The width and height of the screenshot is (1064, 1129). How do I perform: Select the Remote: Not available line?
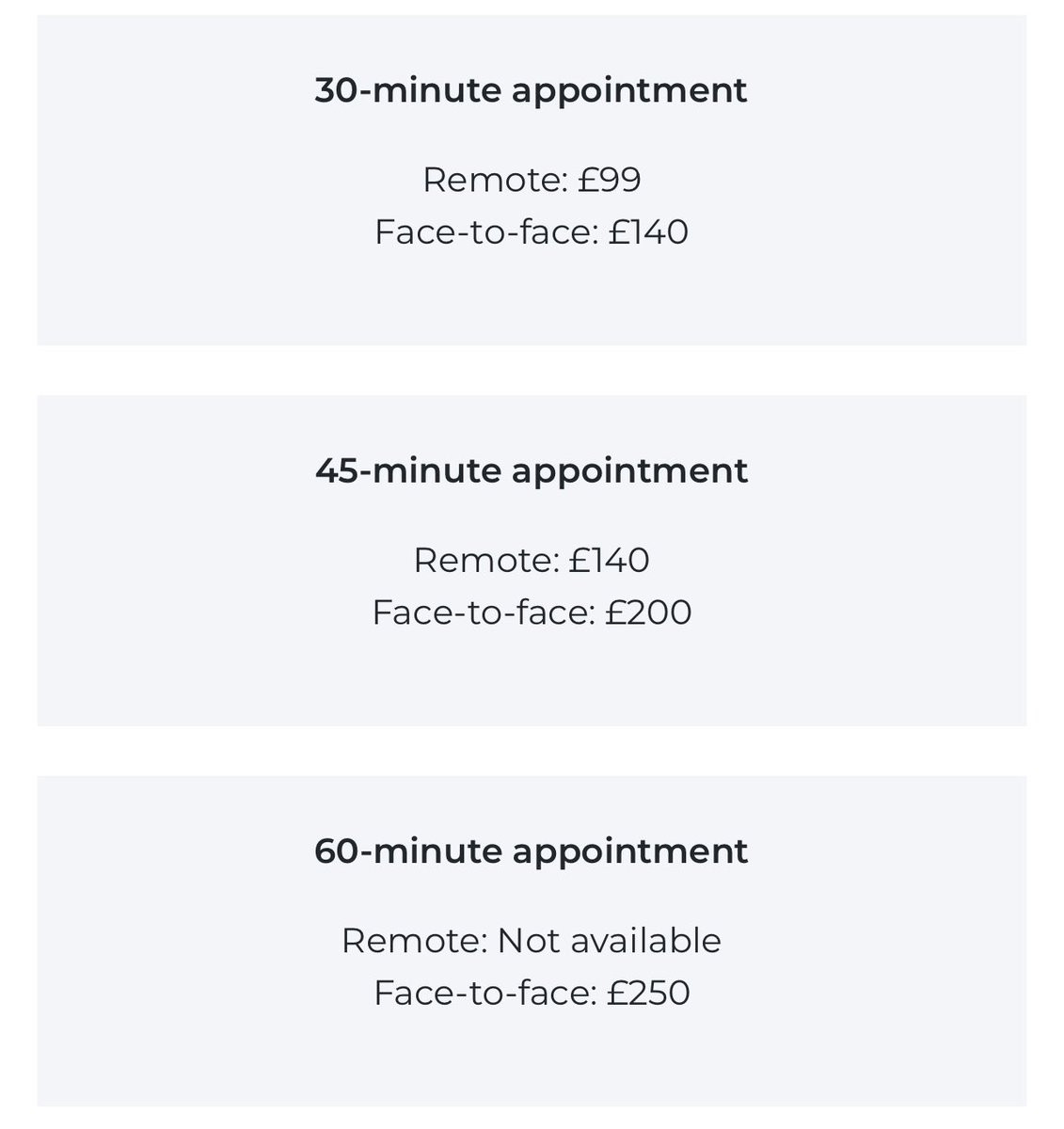coord(532,941)
